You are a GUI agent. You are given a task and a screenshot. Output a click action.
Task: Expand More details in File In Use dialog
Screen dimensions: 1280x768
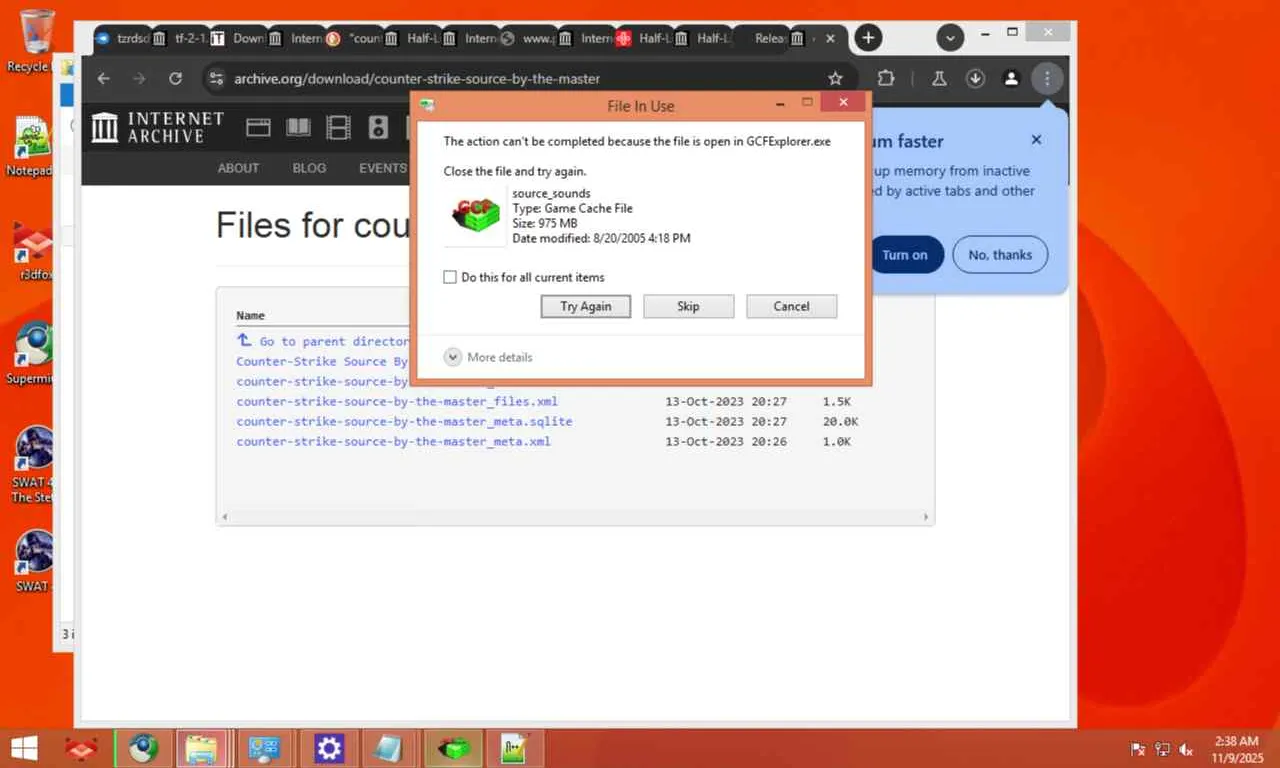pyautogui.click(x=488, y=357)
